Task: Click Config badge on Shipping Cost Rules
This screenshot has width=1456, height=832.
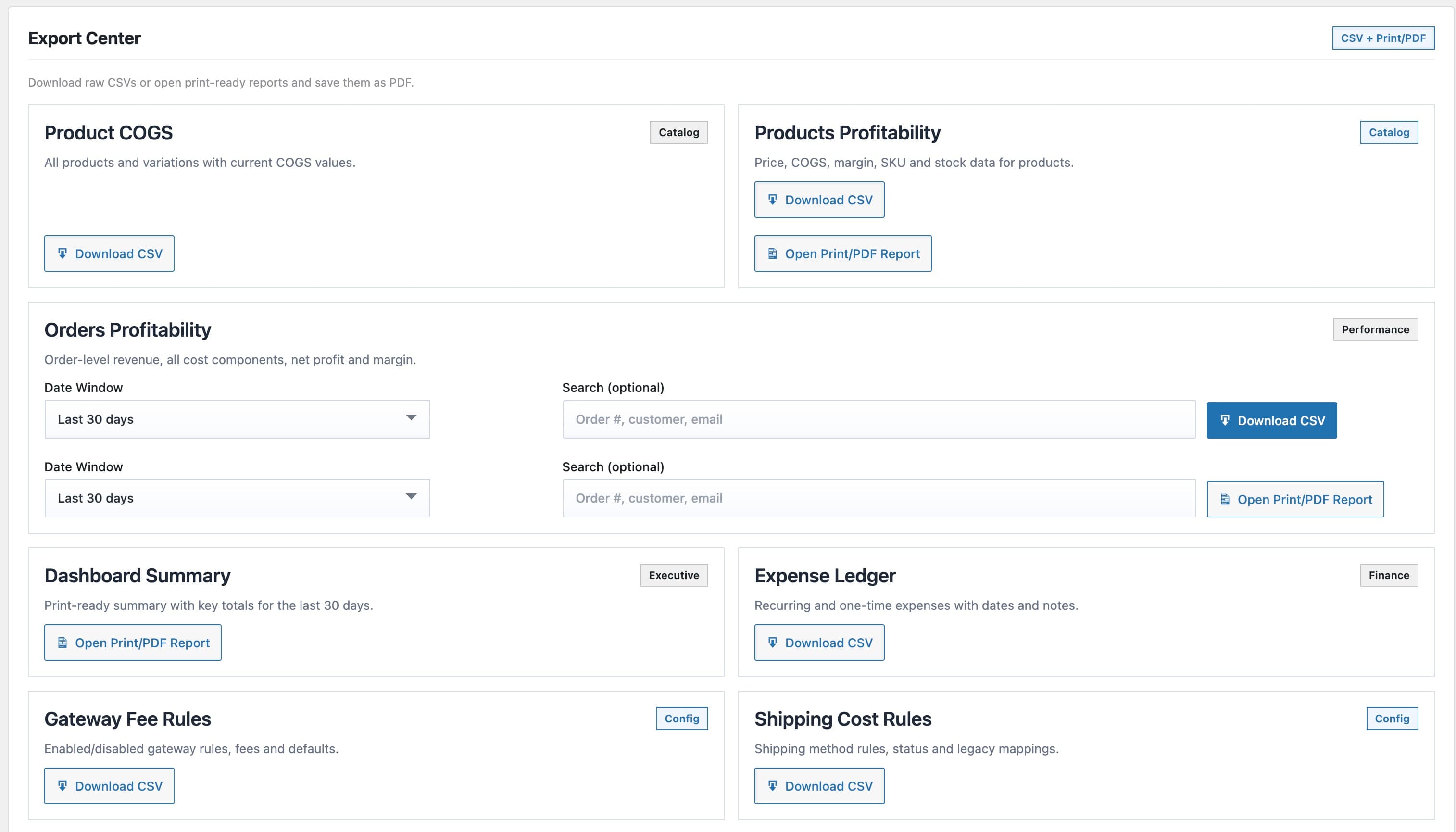Action: pos(1392,719)
